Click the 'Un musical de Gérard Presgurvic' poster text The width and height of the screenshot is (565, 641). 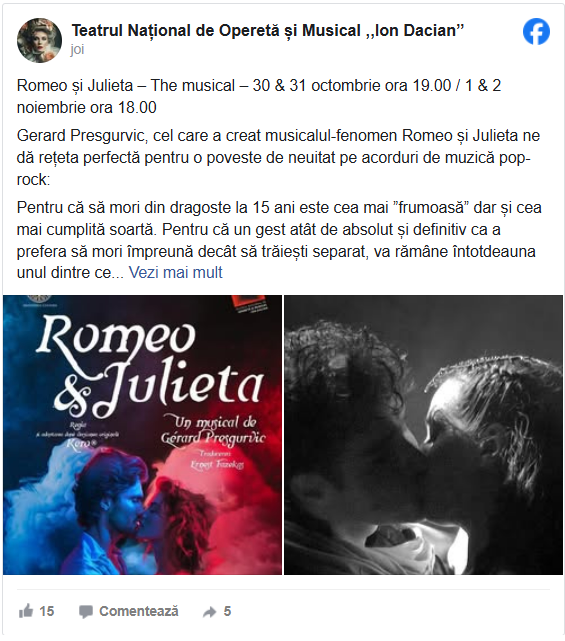213,430
